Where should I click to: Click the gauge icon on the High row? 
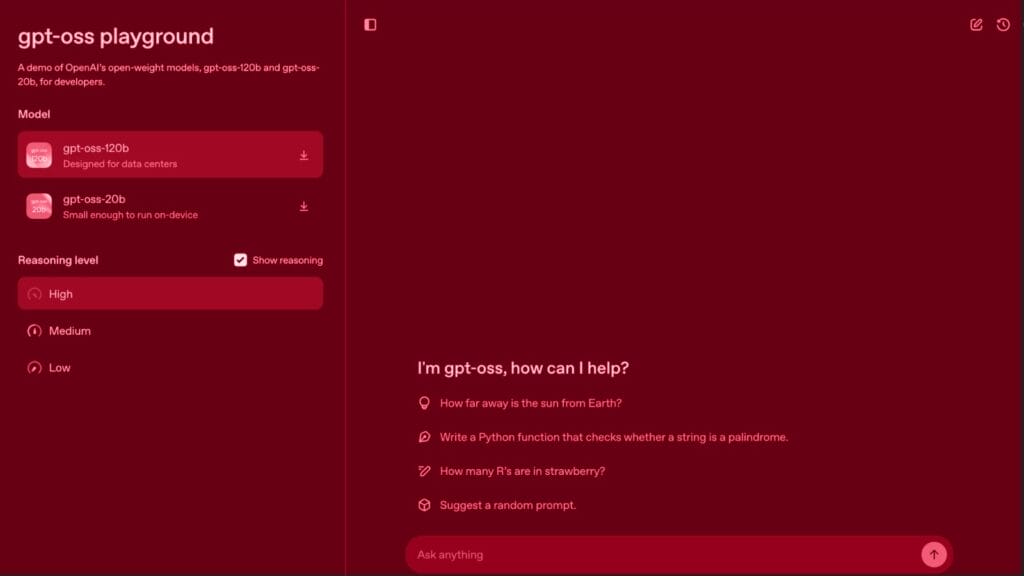35,295
